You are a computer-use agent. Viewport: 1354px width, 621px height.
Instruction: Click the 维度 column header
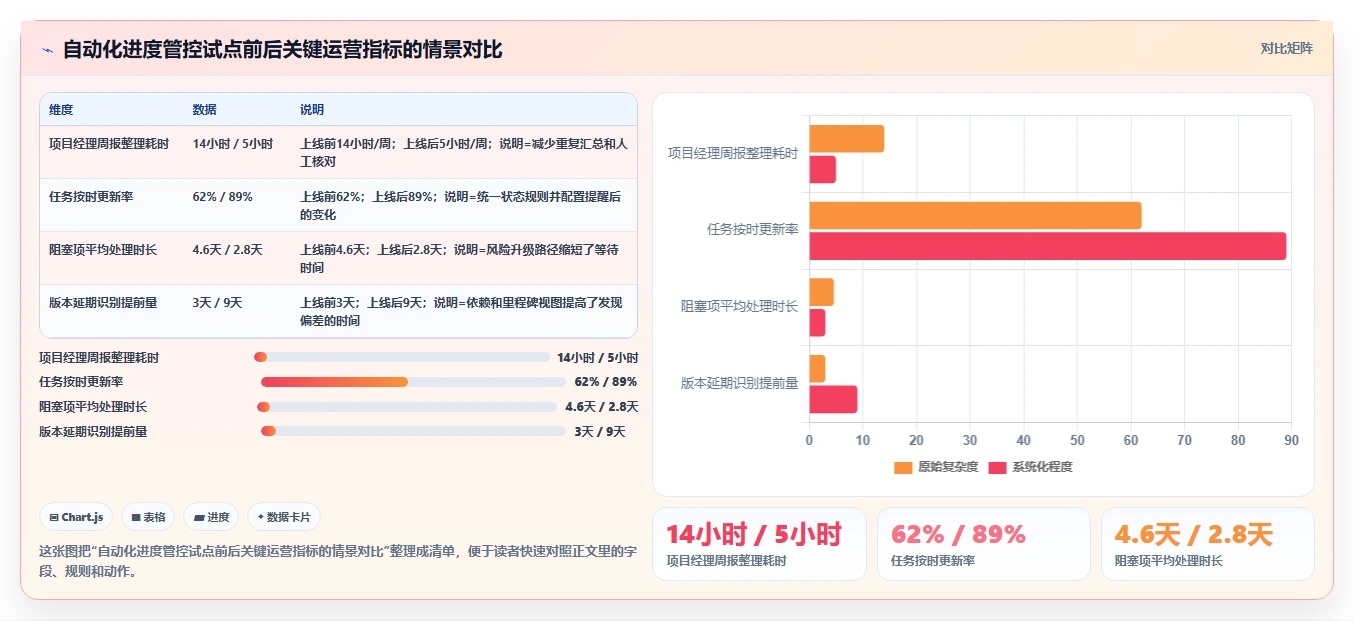coord(61,110)
